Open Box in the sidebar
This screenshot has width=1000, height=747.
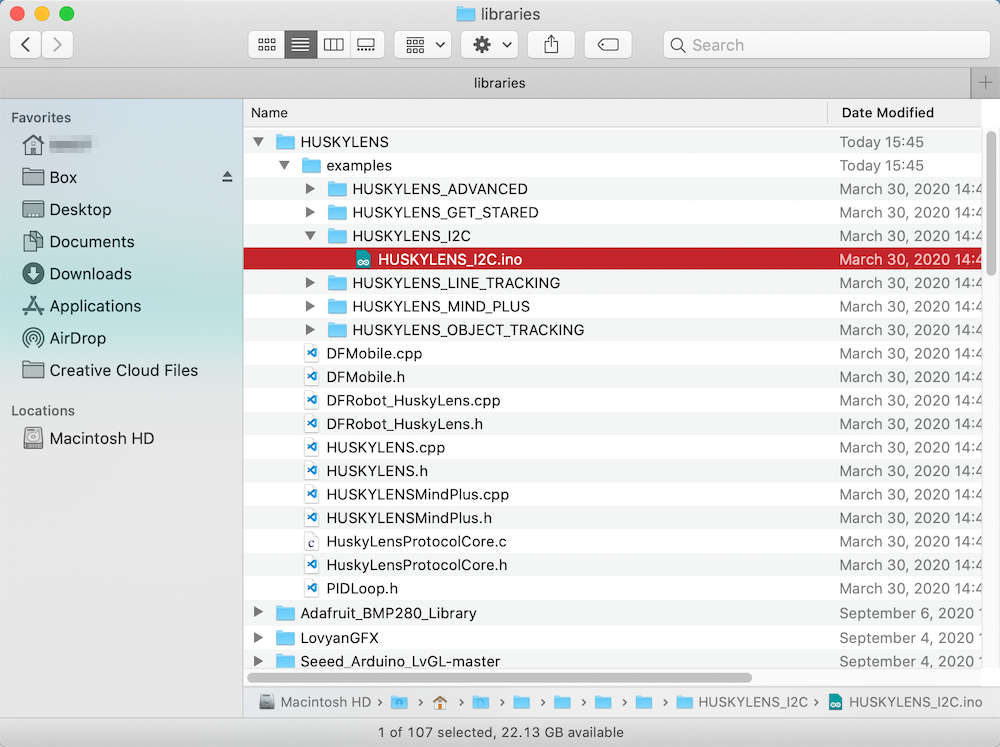[50, 177]
